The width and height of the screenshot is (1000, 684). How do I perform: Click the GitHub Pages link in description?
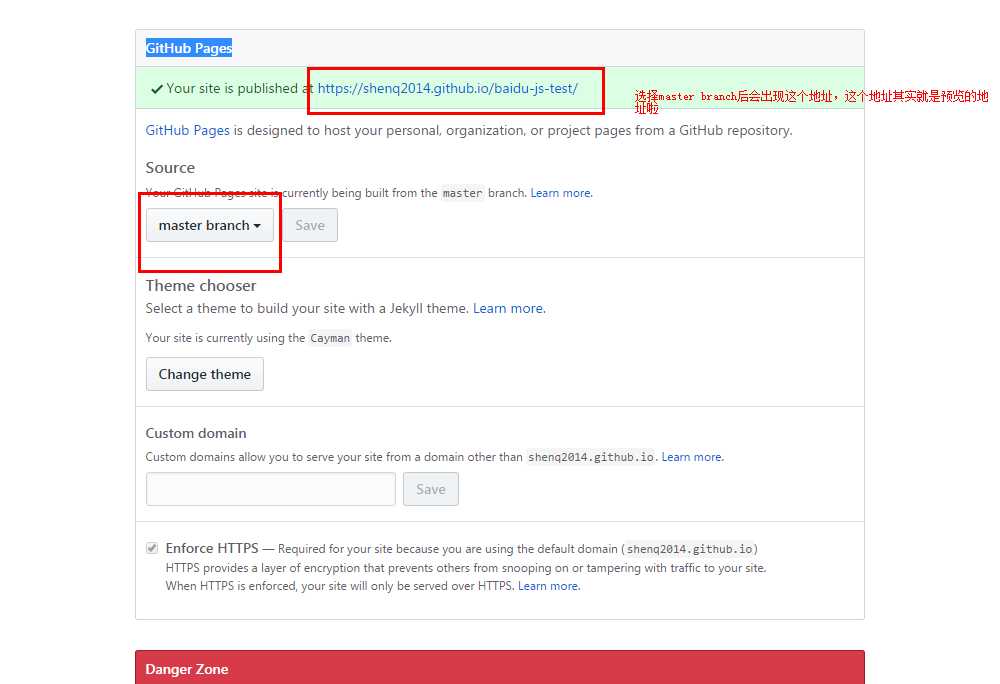point(188,131)
